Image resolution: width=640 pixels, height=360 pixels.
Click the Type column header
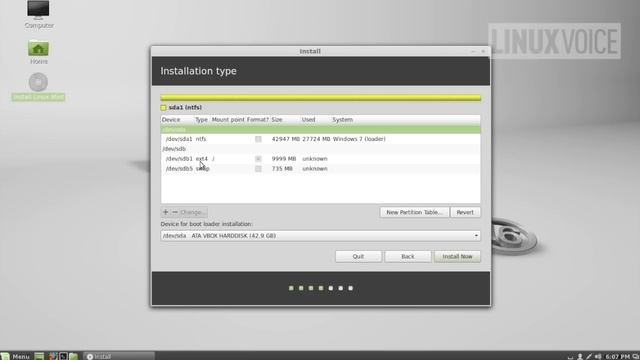pyautogui.click(x=202, y=120)
